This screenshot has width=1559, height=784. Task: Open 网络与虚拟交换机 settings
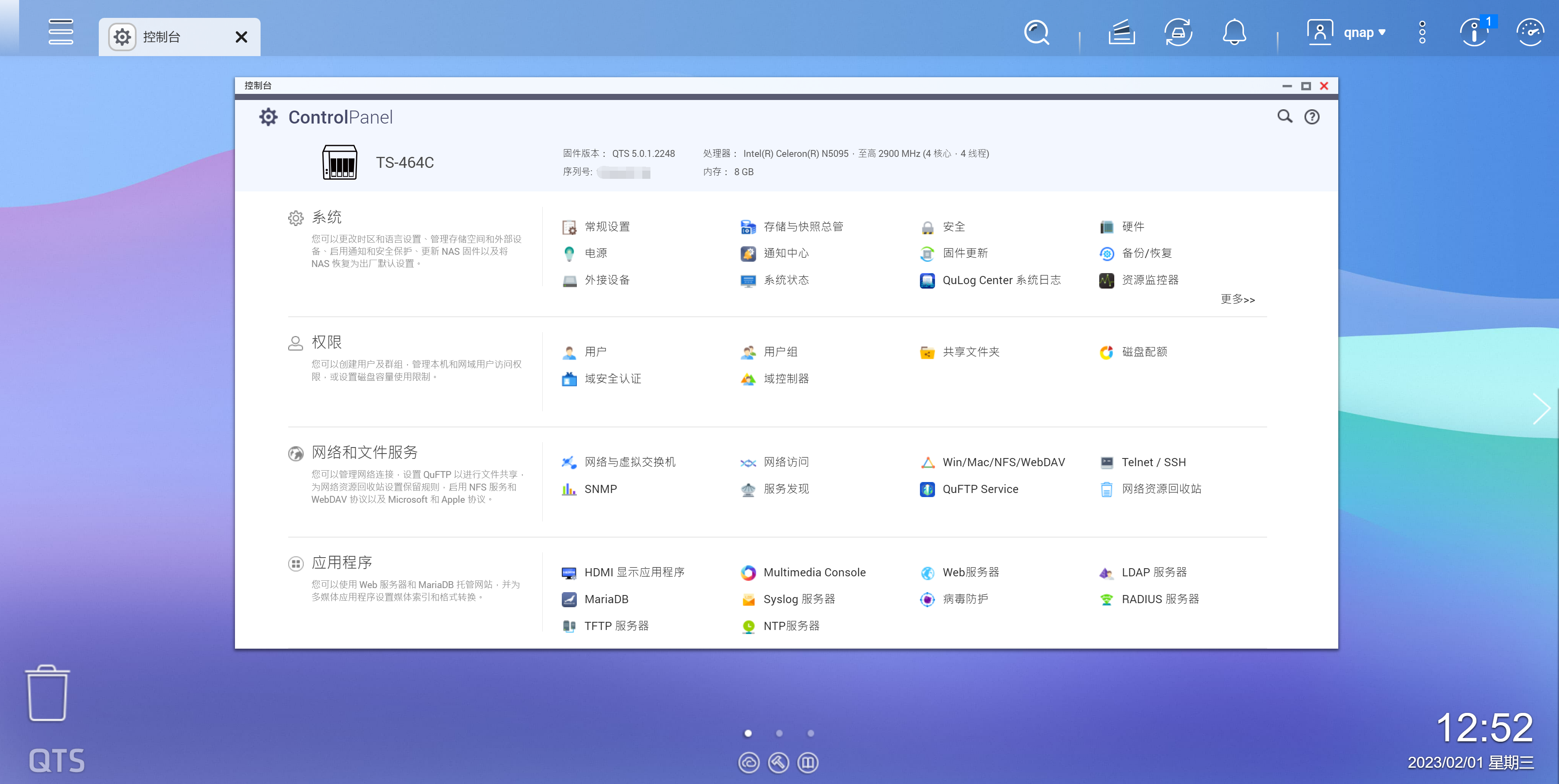tap(618, 462)
